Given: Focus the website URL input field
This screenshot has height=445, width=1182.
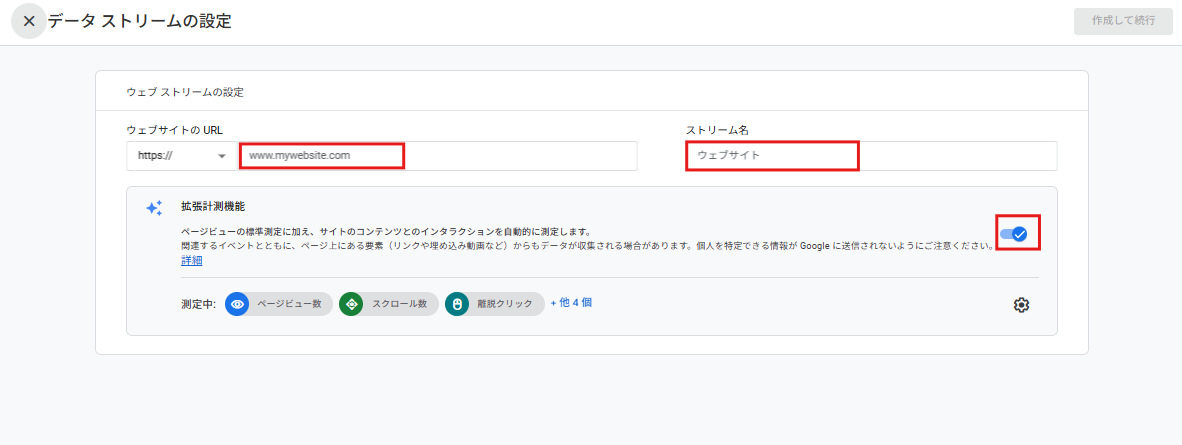Looking at the screenshot, I should point(438,156).
